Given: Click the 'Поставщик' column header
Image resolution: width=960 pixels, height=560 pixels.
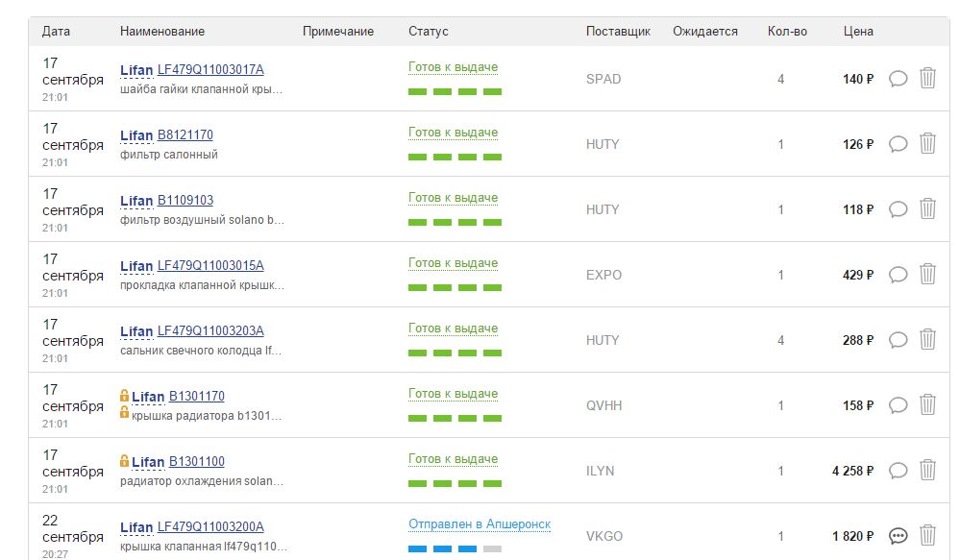Looking at the screenshot, I should tap(618, 31).
